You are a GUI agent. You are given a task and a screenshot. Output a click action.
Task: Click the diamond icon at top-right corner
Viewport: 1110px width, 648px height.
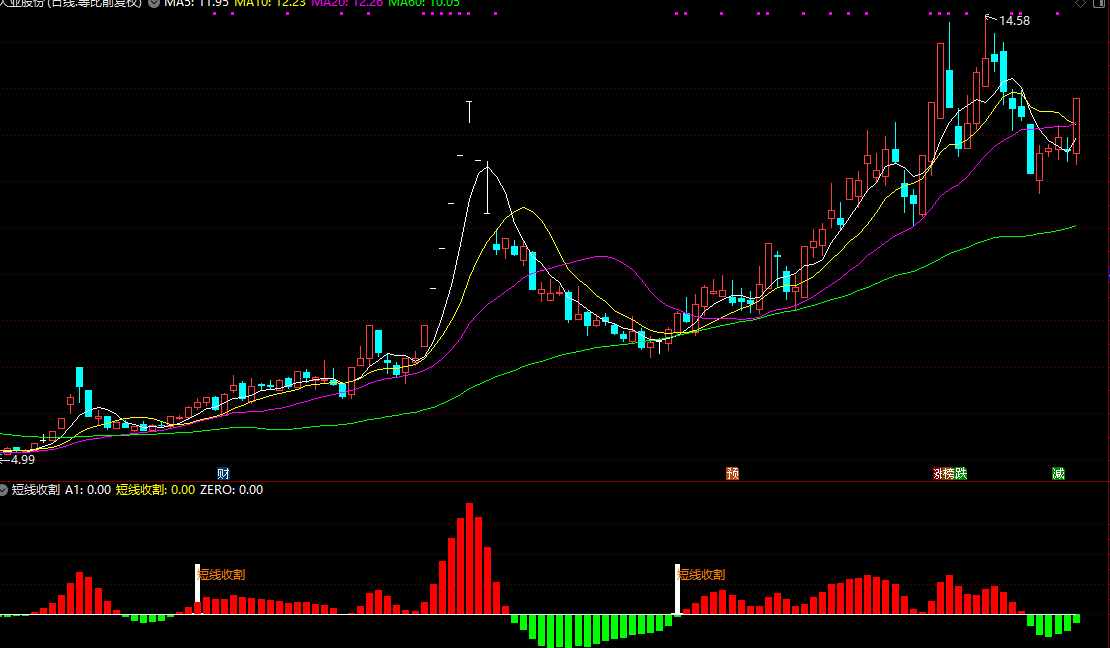pos(1080,3)
